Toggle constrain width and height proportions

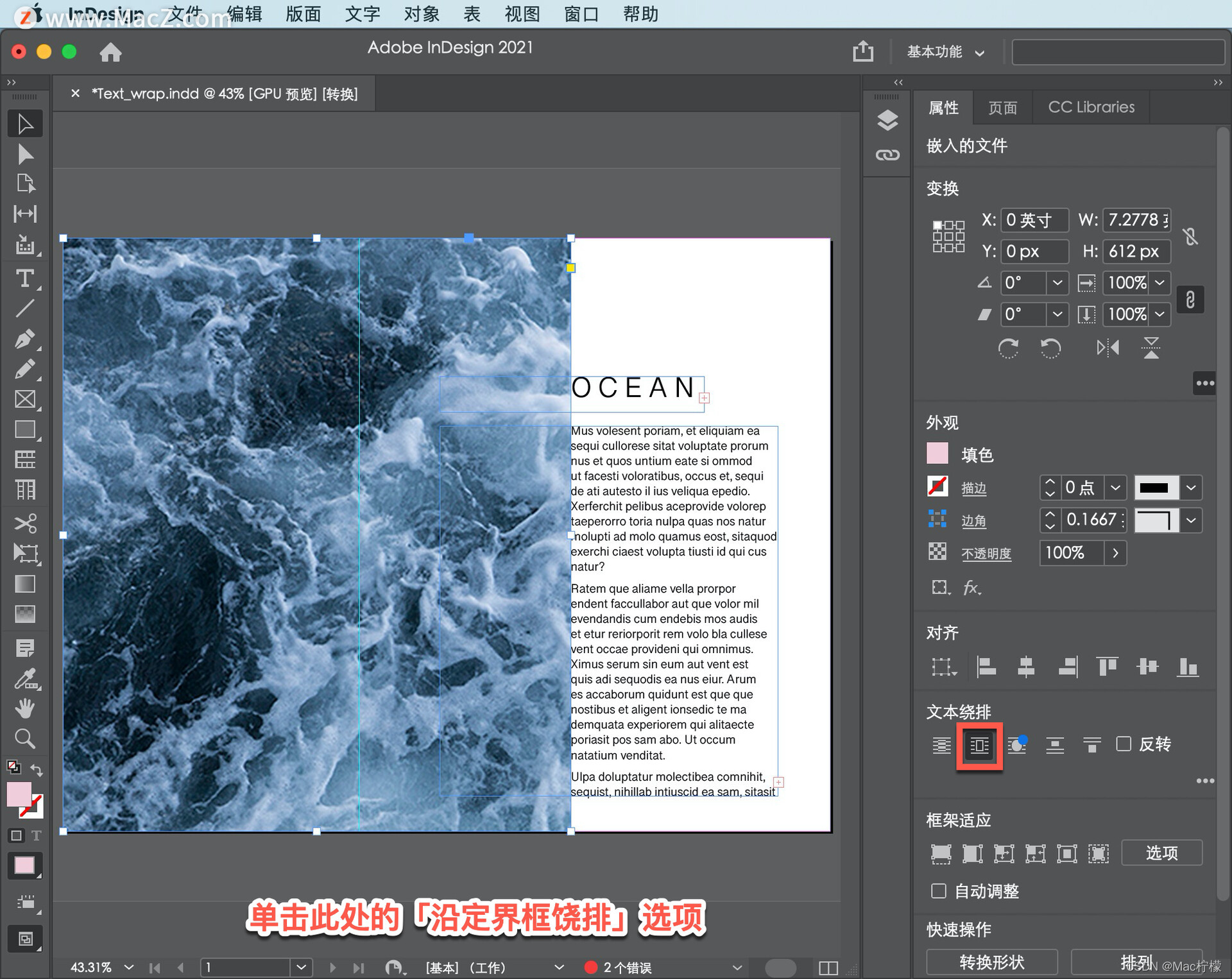(x=1191, y=237)
